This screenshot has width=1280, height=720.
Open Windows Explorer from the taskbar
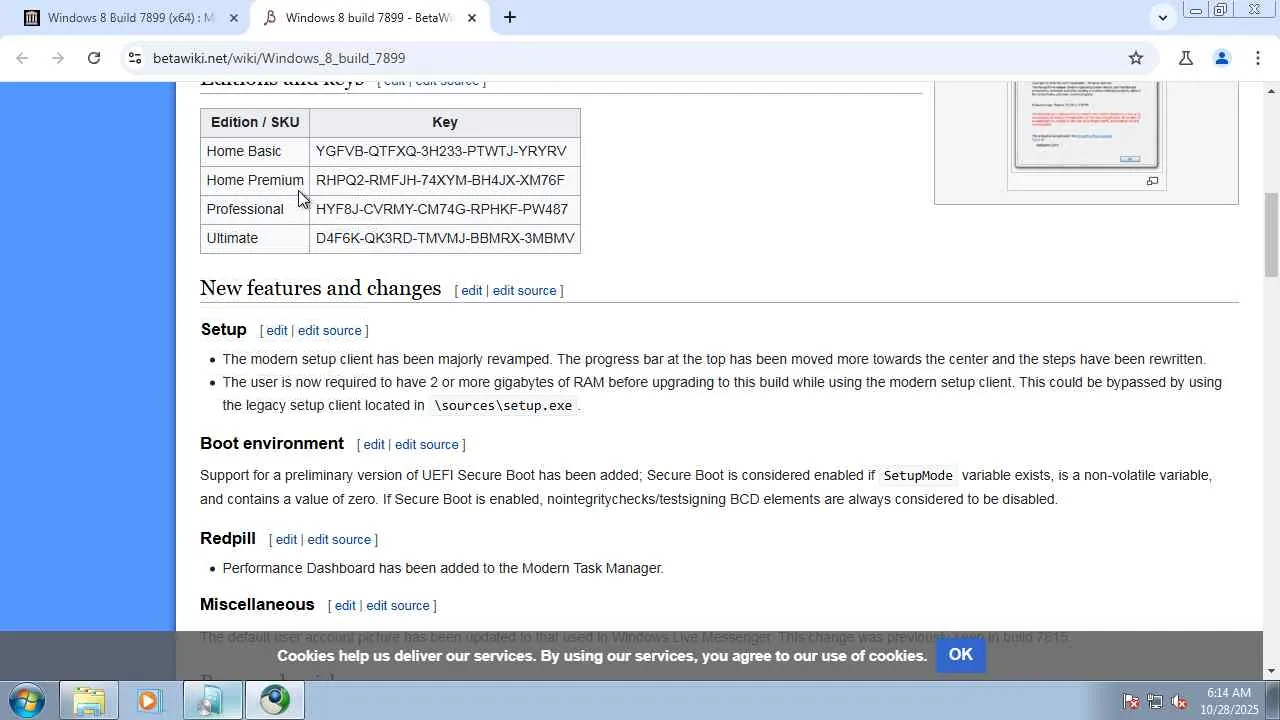pos(89,701)
